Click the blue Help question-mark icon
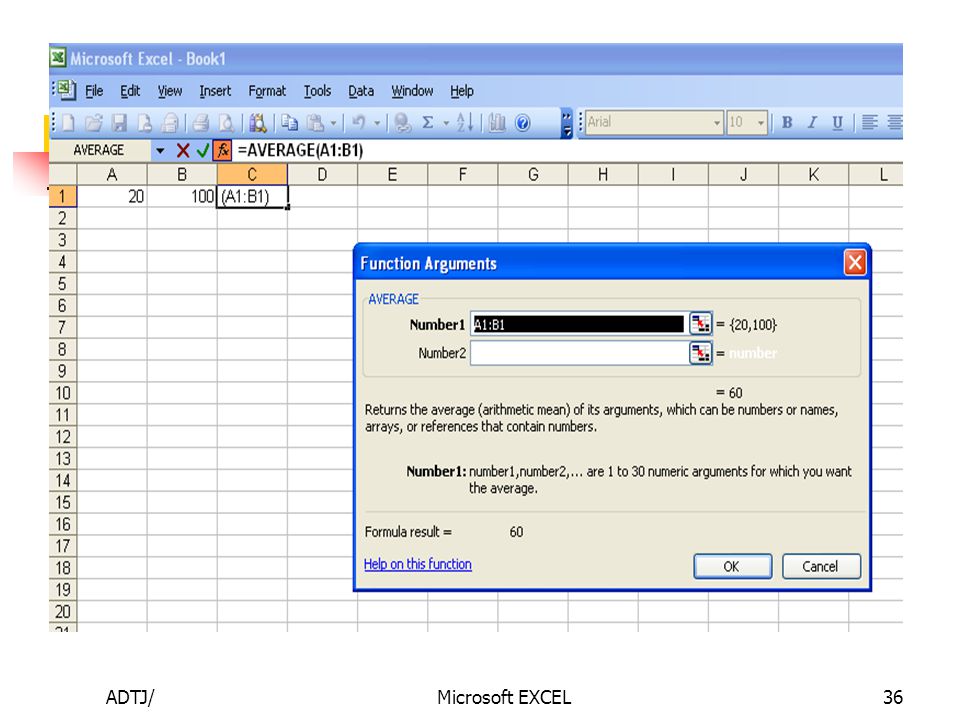 (522, 123)
